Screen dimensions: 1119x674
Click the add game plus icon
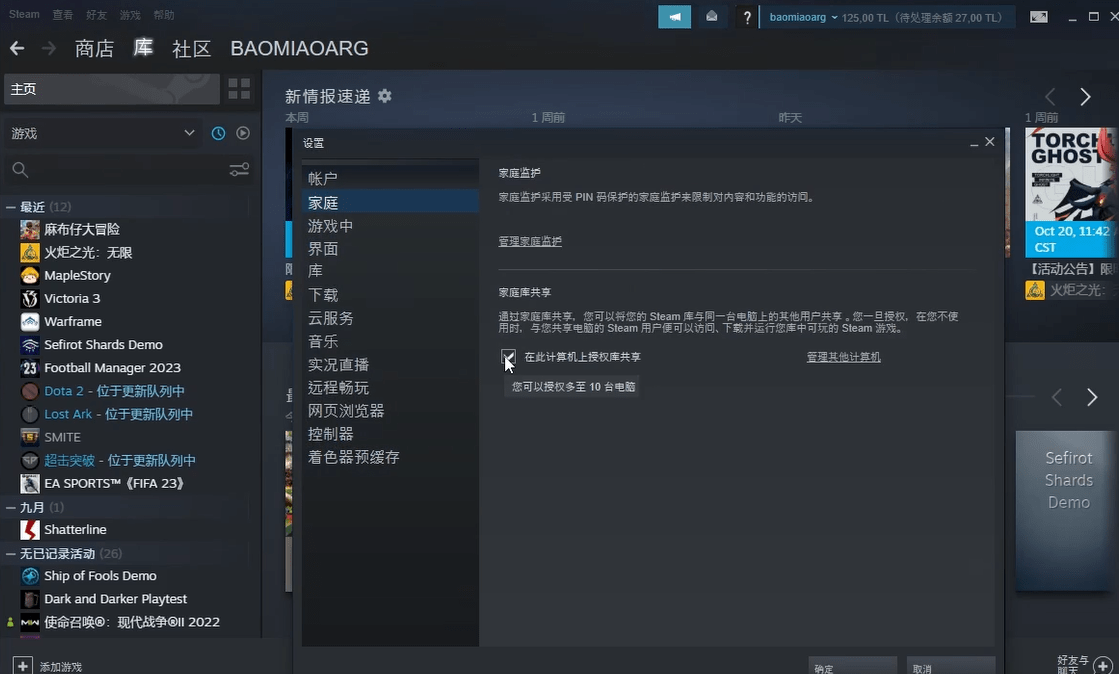[23, 665]
